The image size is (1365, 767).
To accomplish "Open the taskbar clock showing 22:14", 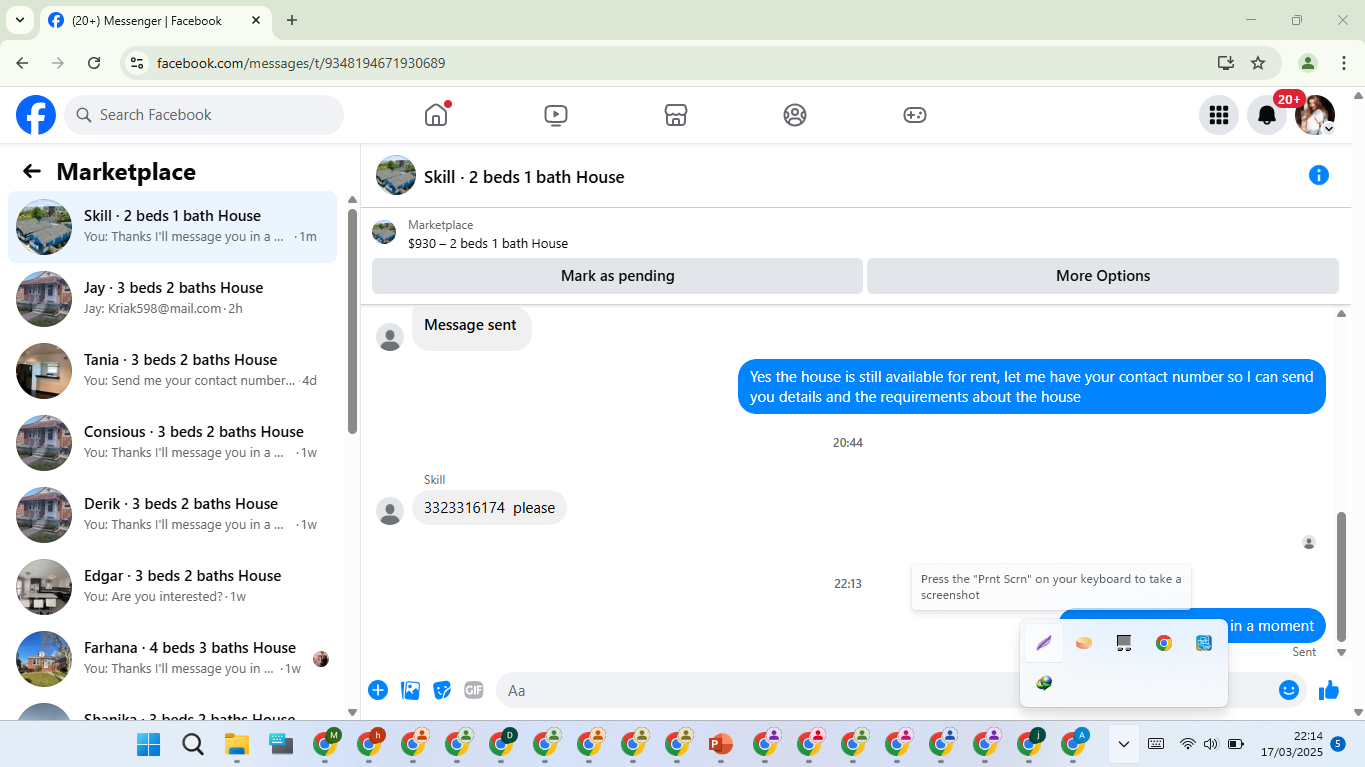I will click(x=1291, y=744).
